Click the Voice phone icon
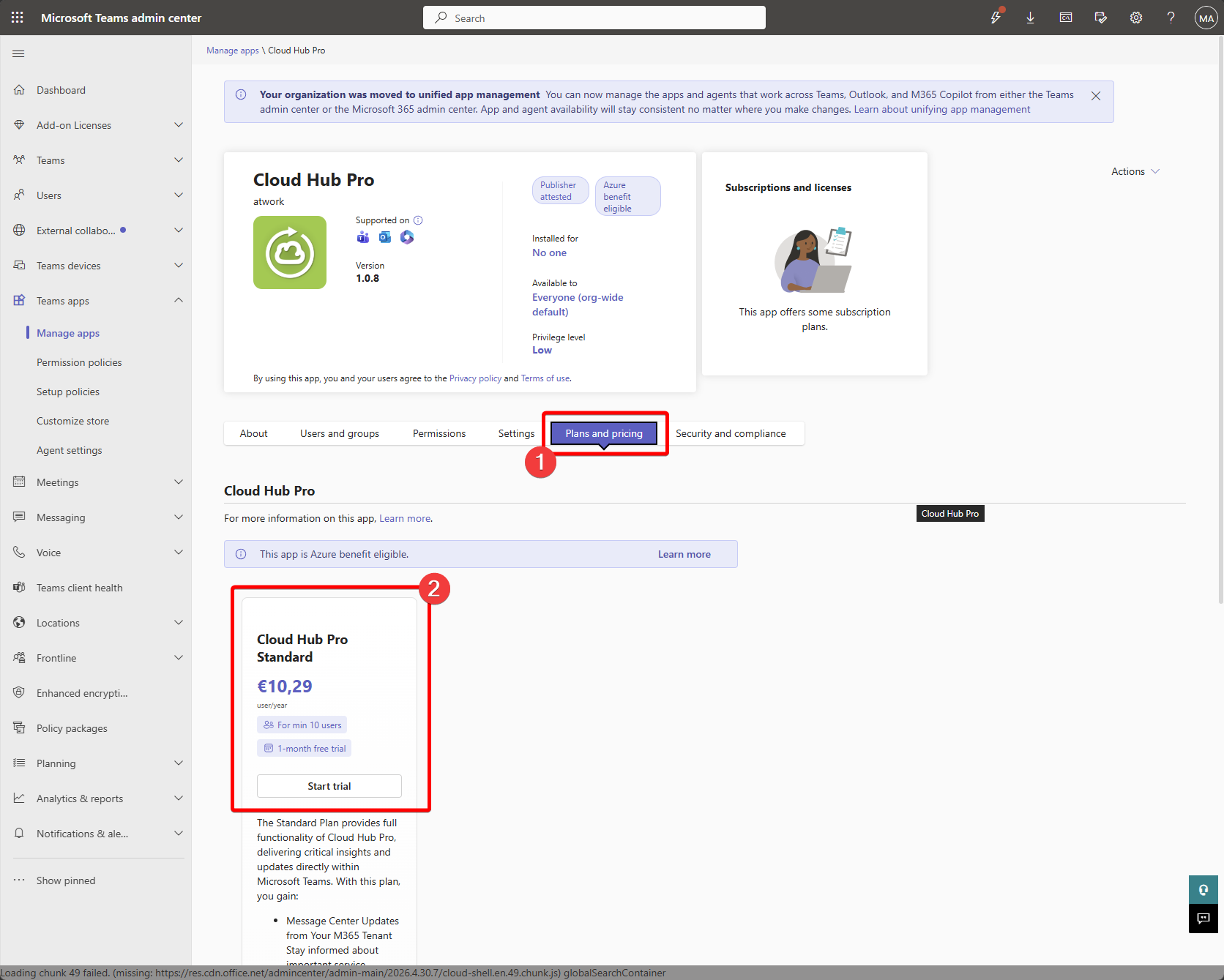 (19, 553)
